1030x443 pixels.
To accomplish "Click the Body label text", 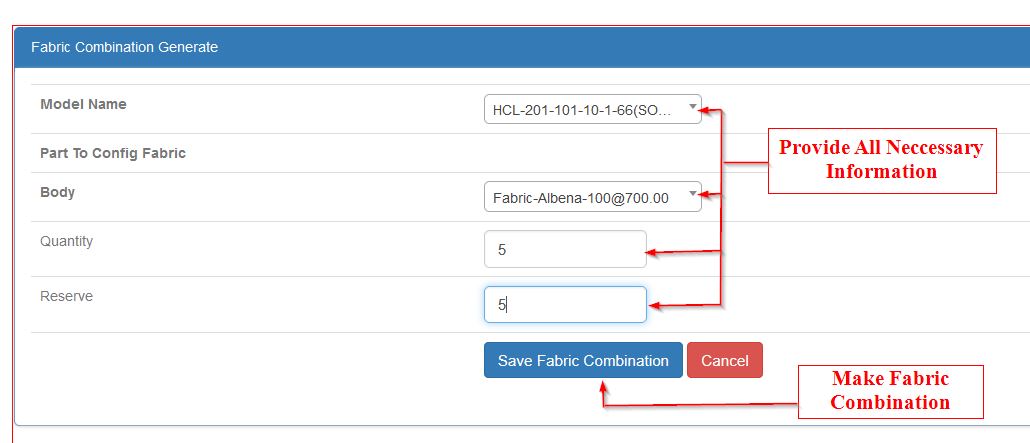I will point(57,192).
